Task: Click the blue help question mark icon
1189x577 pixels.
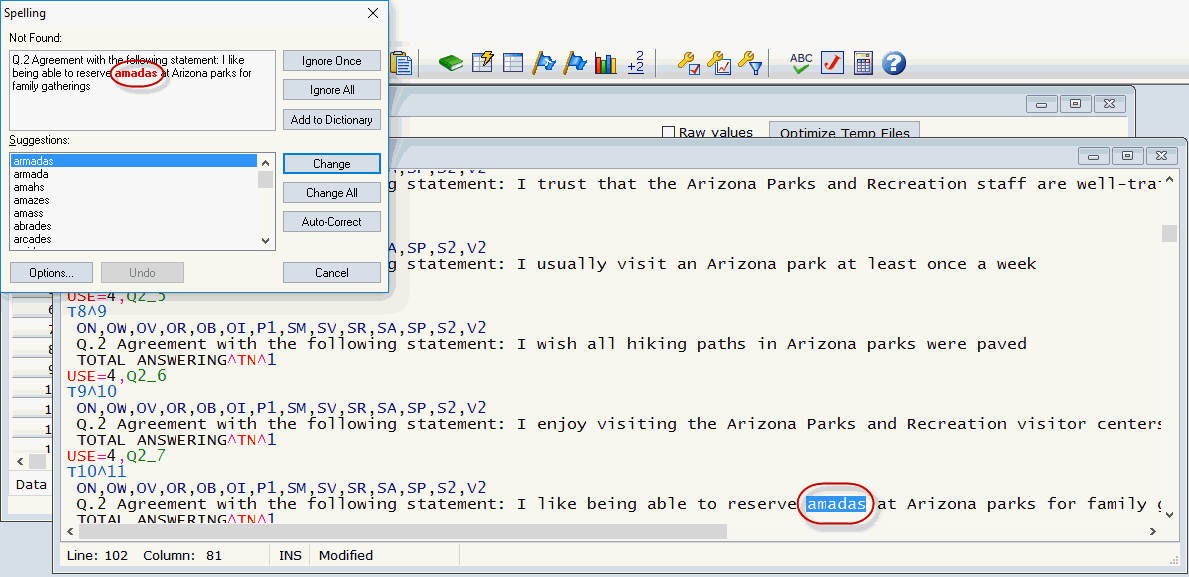Action: [894, 63]
